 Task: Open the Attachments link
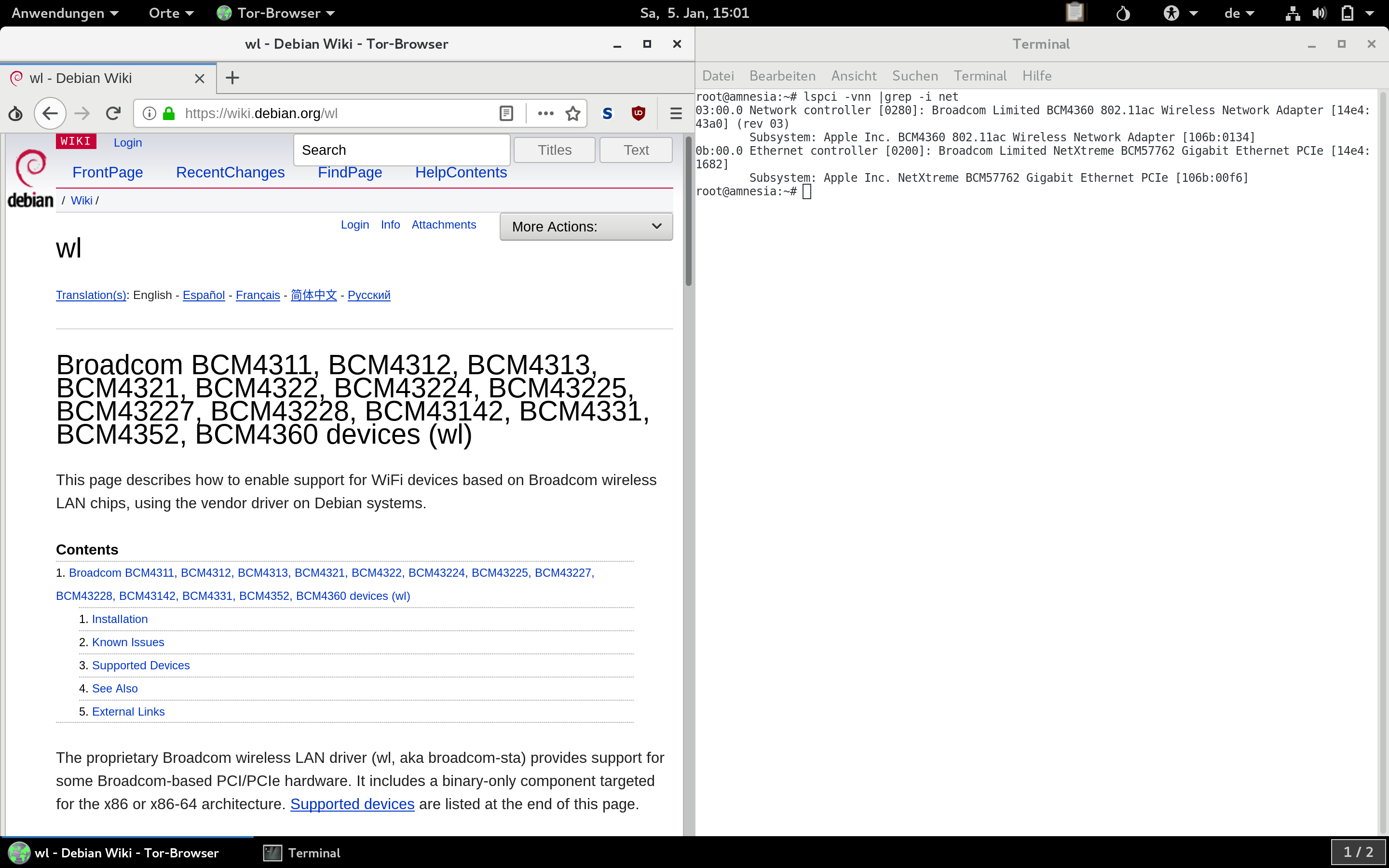[x=444, y=224]
